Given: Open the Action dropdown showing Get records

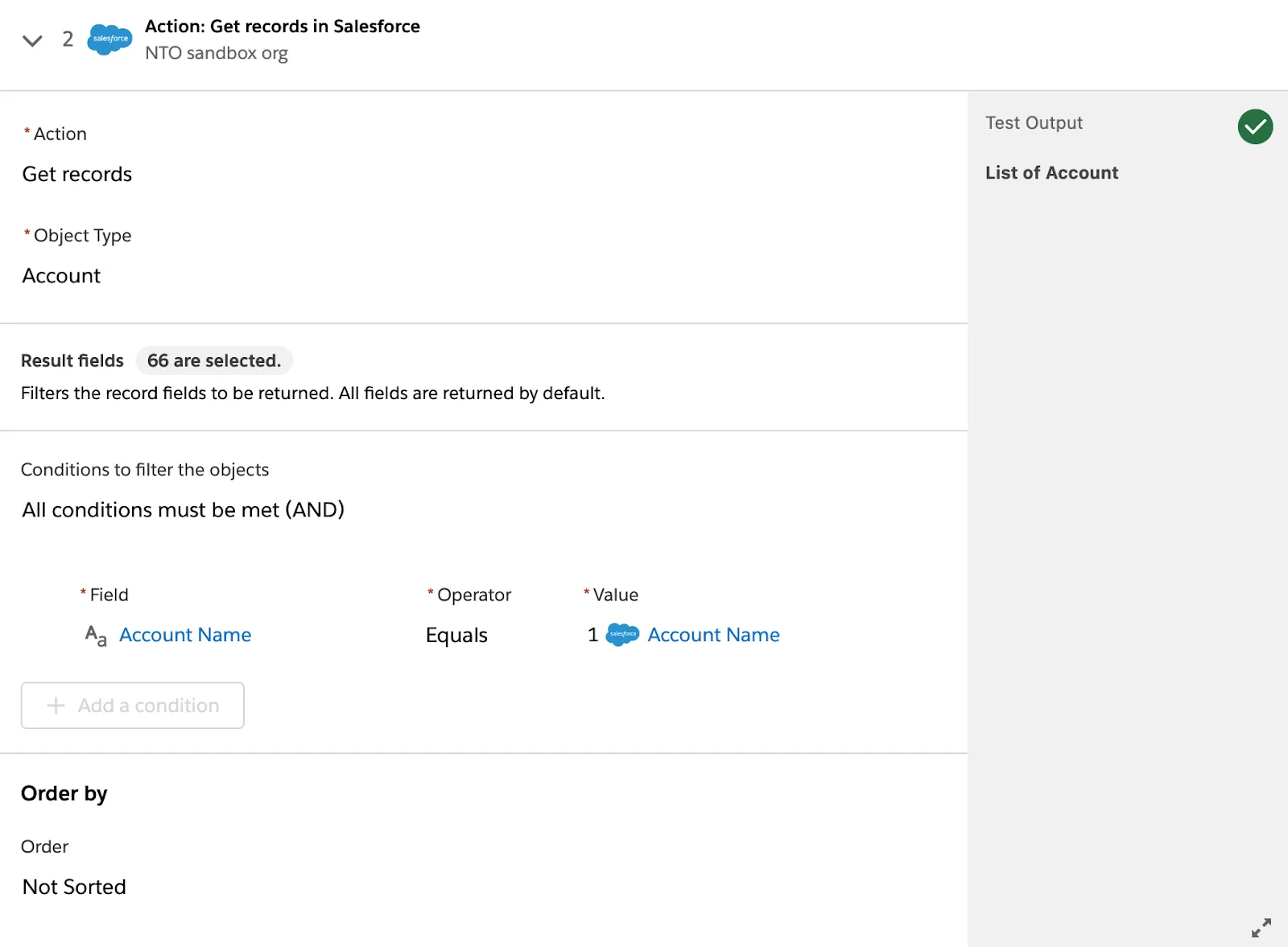Looking at the screenshot, I should click(77, 174).
